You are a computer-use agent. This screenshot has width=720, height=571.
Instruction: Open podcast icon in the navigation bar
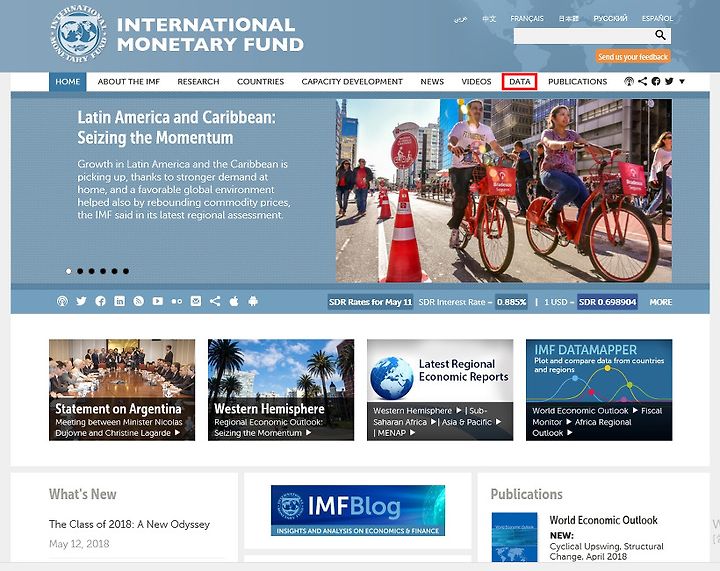[x=629, y=81]
